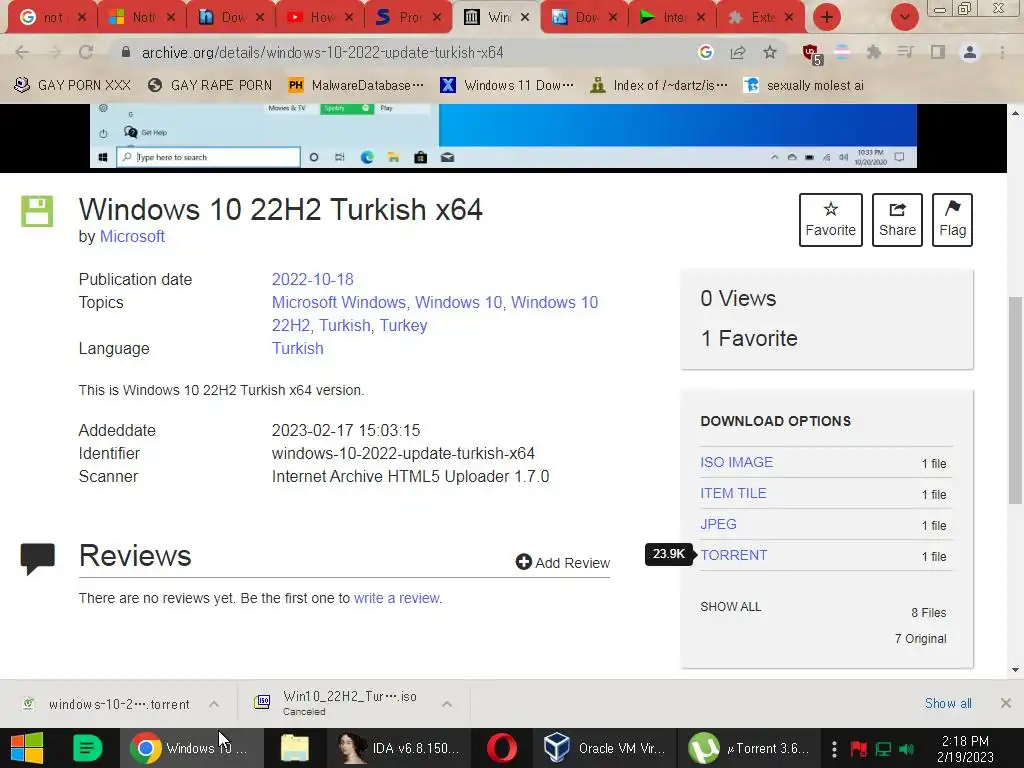Close the downloads bar
The width and height of the screenshot is (1024, 768).
click(1006, 703)
